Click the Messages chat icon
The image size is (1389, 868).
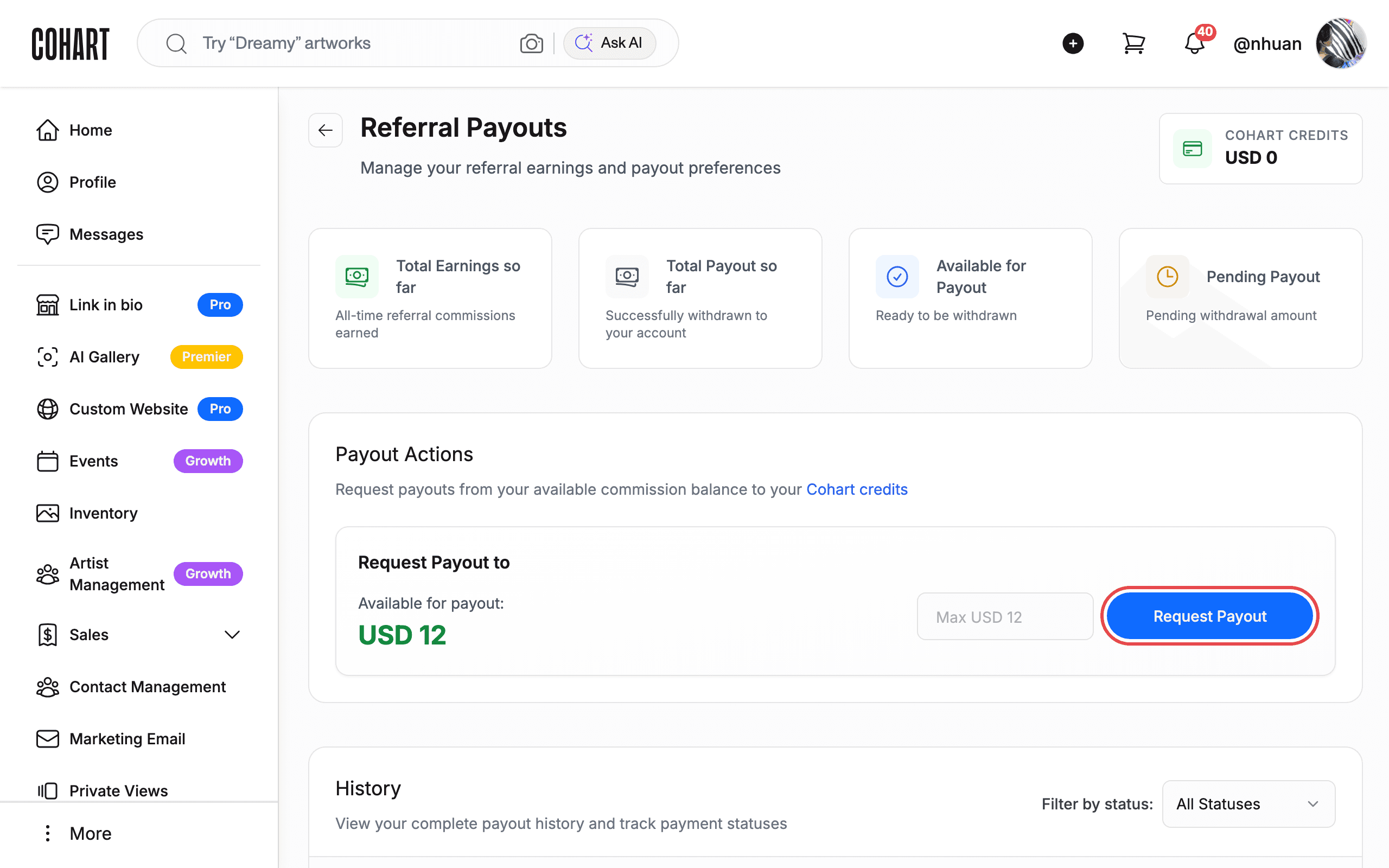[x=48, y=234]
